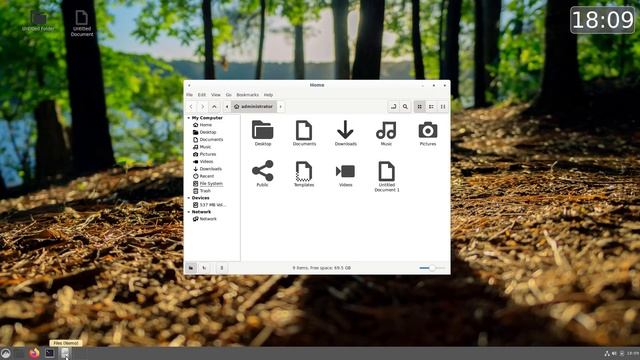Screen dimensions: 640x360
Task: Click the taskbar clock time
Action: pos(633,353)
